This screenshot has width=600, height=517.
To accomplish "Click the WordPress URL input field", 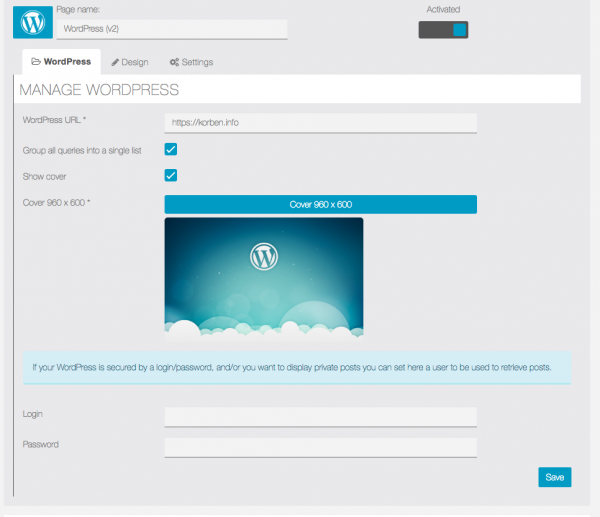I will click(320, 123).
